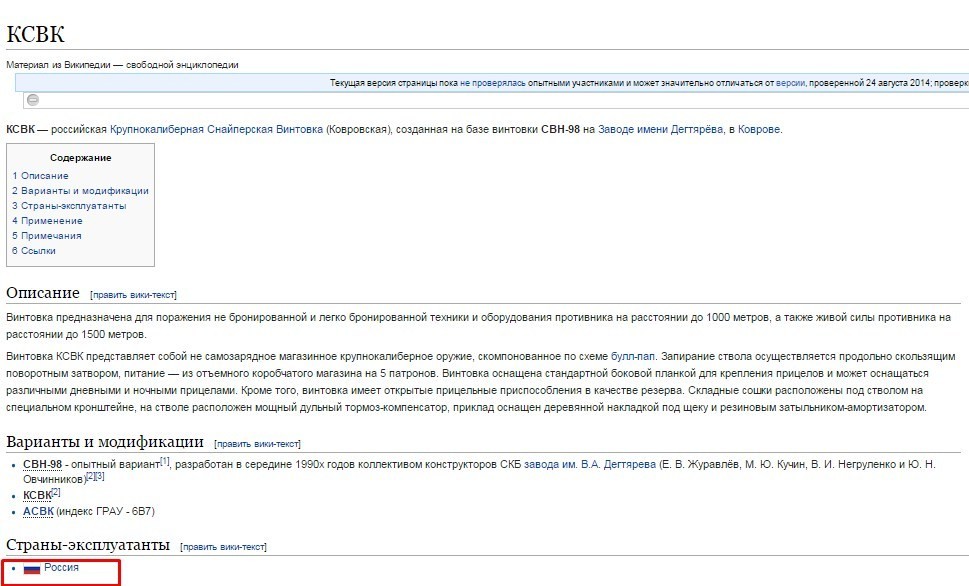Viewport: 969px width, 586px height.
Task: Follow the Крупнокалиберная Снайперская Винтовка link
Action: point(216,129)
